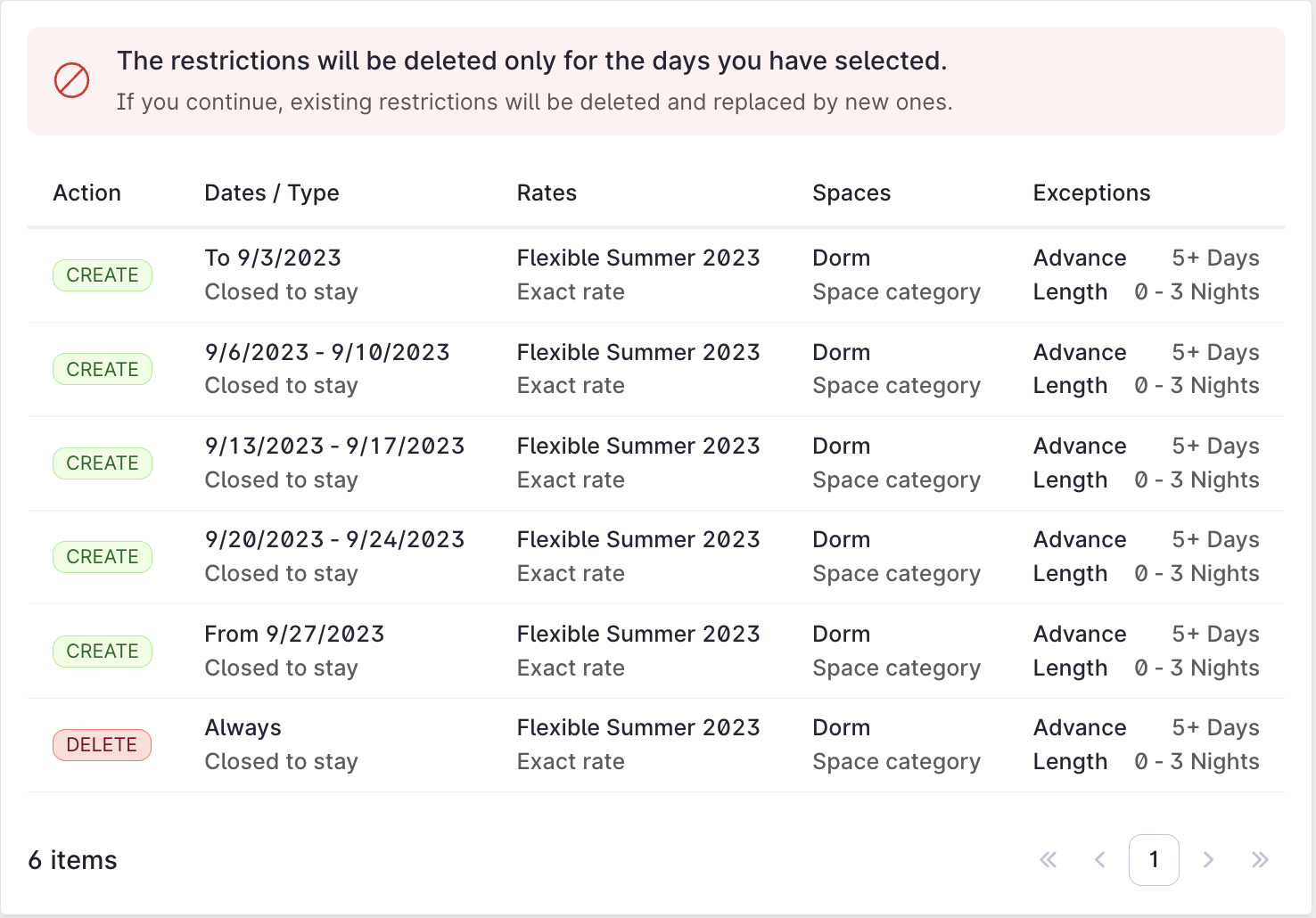
Task: Select the Flexible Summer 2023 rate on the Always row
Action: [638, 727]
